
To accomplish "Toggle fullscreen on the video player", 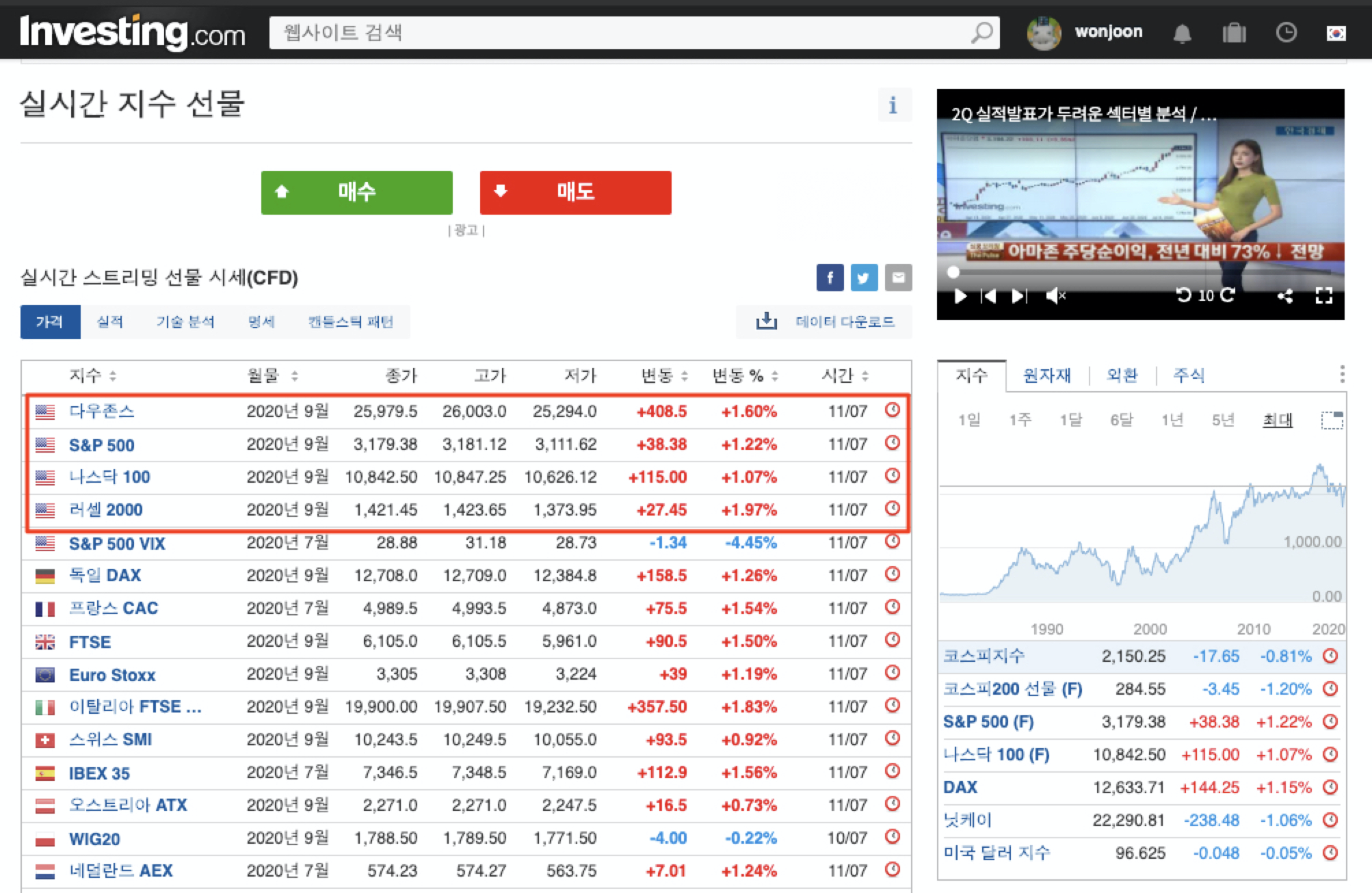I will tap(1324, 295).
